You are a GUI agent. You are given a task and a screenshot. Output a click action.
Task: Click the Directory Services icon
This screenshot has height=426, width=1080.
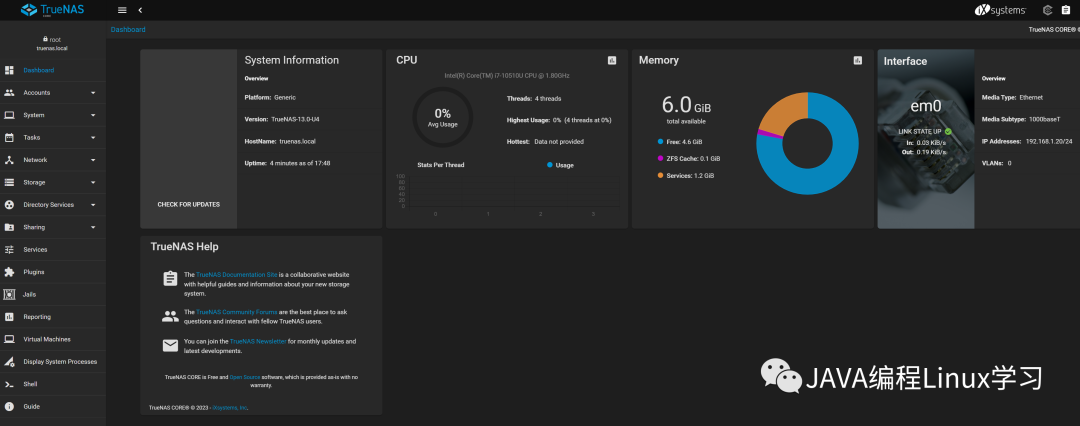(x=10, y=205)
